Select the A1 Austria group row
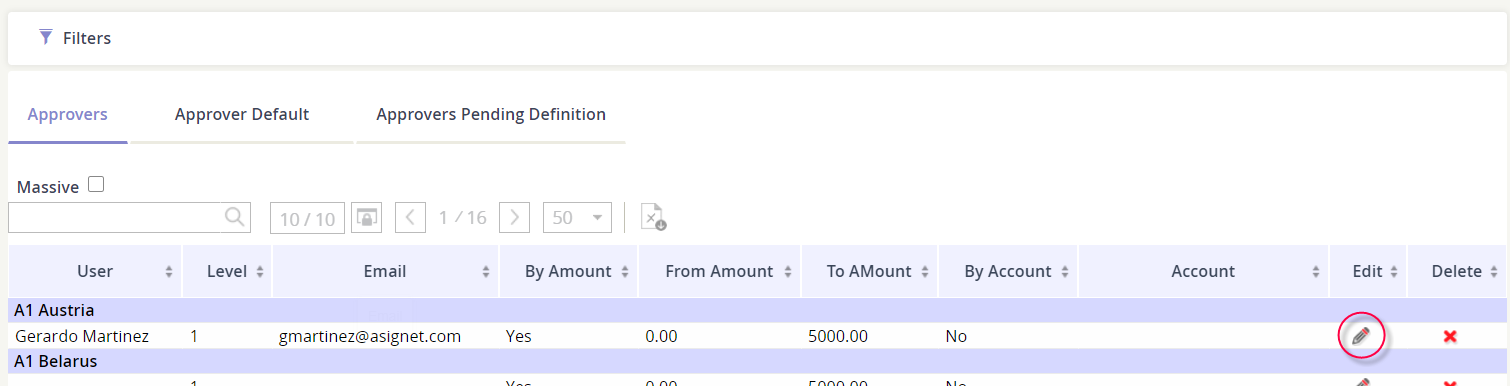The height and width of the screenshot is (386, 1510). click(757, 310)
